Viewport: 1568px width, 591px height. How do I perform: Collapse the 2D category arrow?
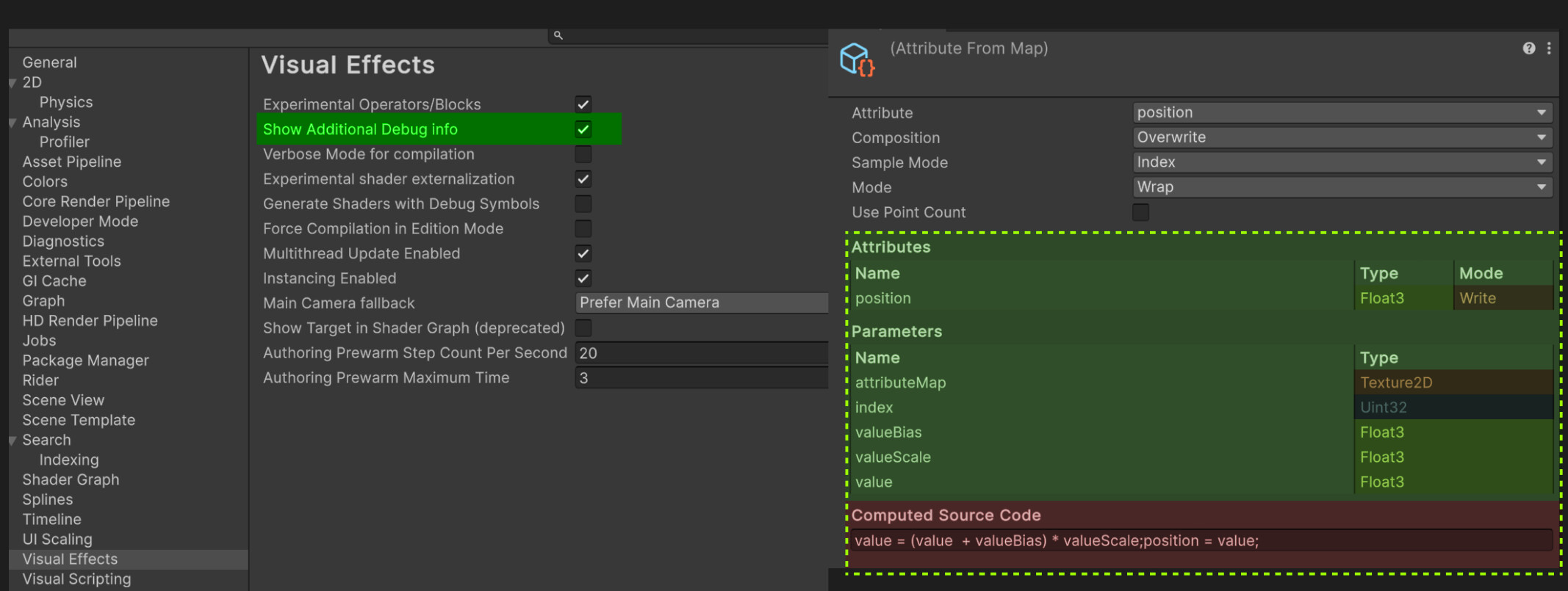(12, 83)
